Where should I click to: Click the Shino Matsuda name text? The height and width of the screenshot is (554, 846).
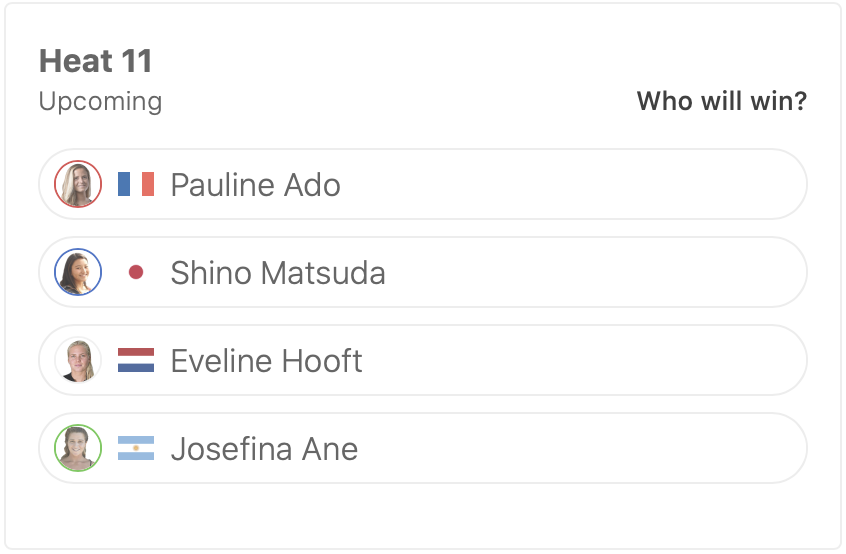[x=278, y=273]
